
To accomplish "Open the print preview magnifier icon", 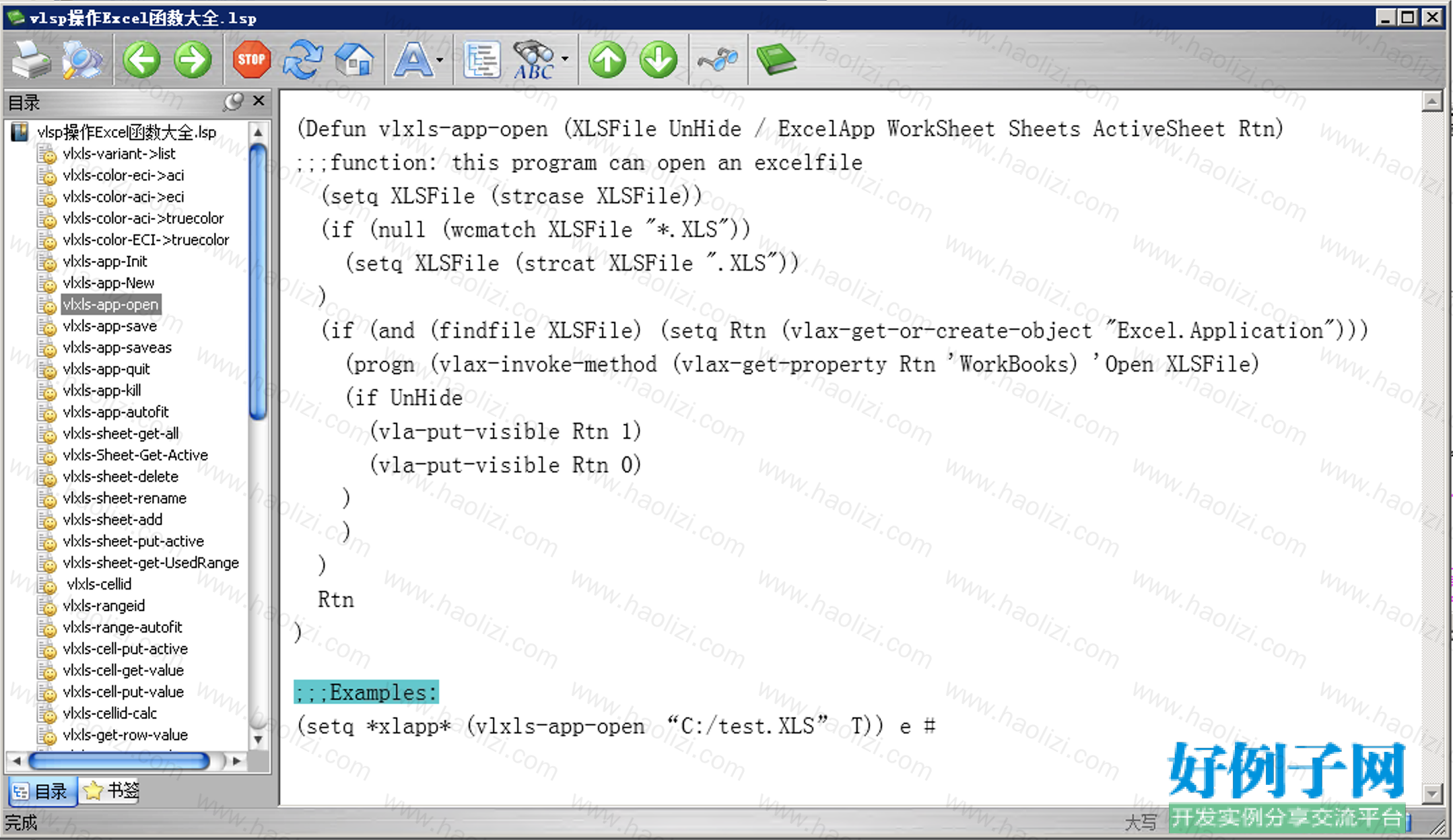I will pyautogui.click(x=82, y=61).
